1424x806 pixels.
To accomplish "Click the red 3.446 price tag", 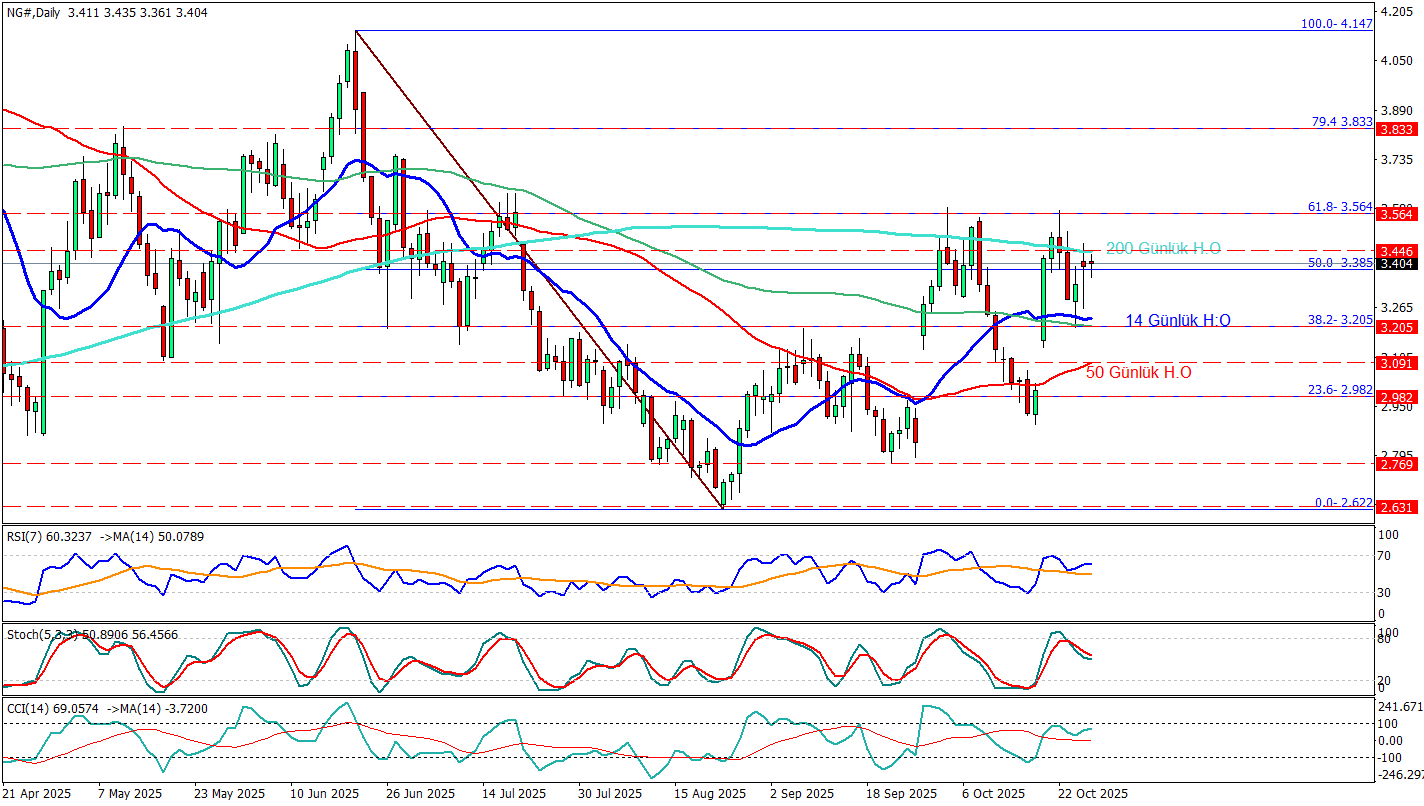I will 1395,250.
